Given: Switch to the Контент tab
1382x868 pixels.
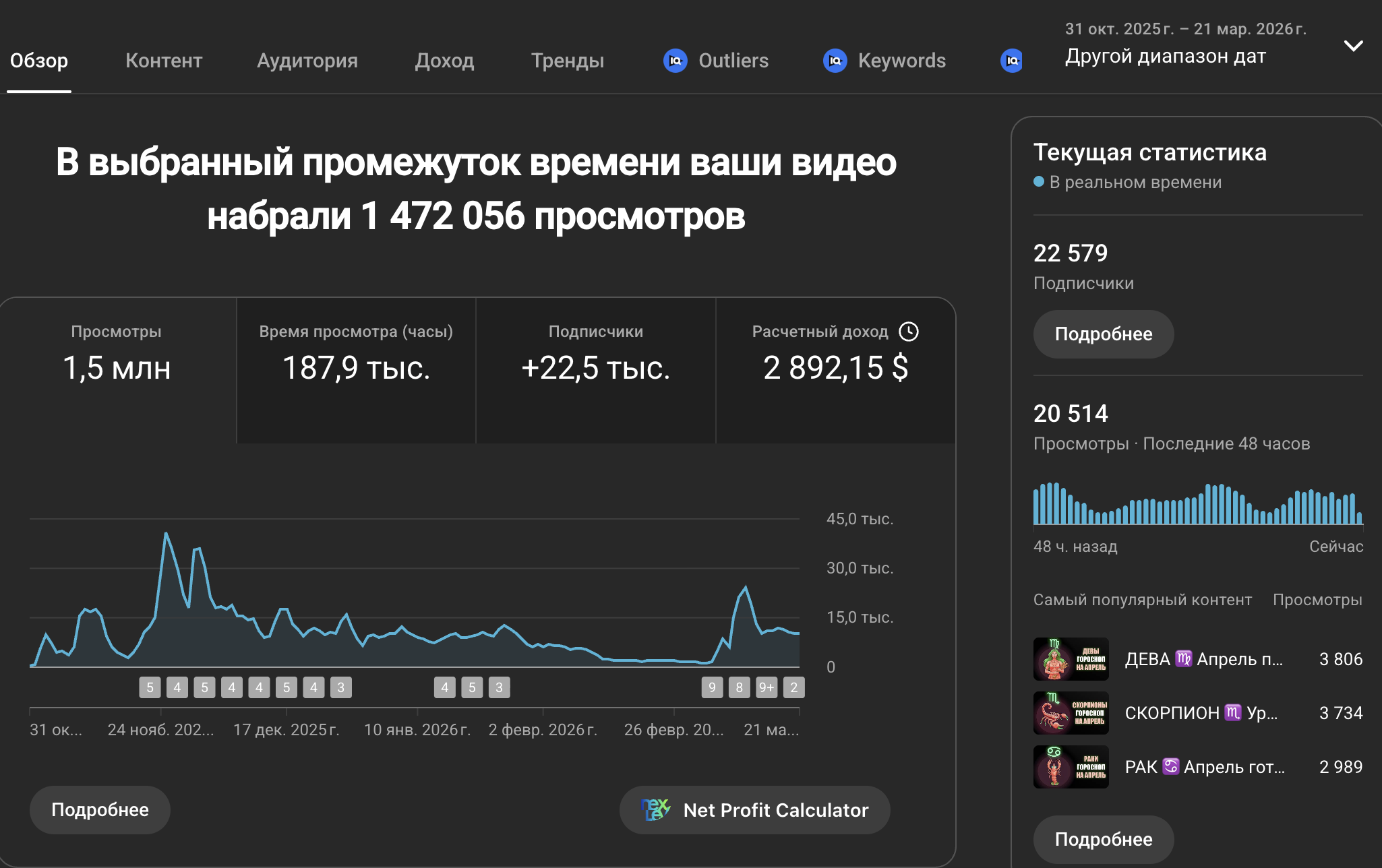Looking at the screenshot, I should coord(163,61).
